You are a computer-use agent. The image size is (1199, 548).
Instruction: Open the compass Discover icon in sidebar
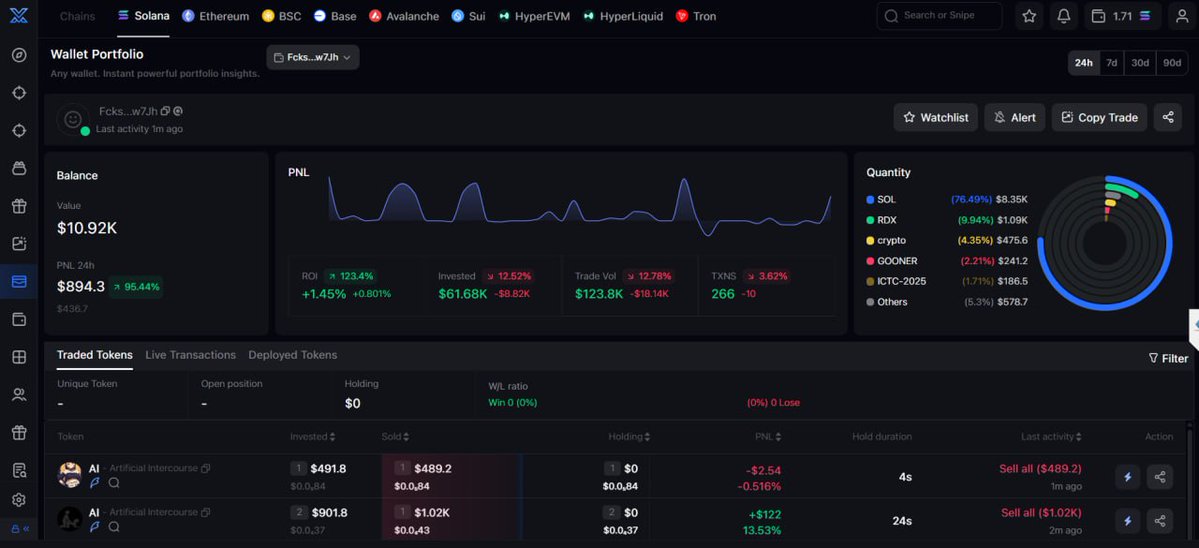19,55
